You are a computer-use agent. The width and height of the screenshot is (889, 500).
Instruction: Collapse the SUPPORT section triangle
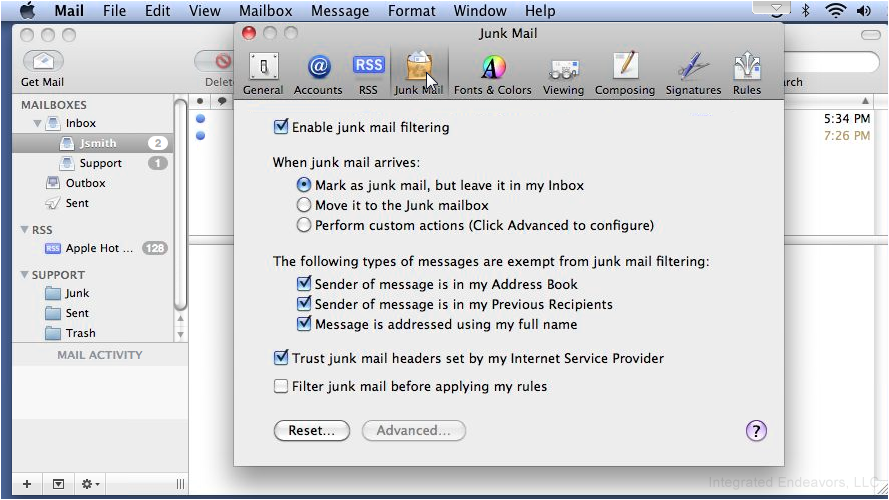tap(24, 274)
